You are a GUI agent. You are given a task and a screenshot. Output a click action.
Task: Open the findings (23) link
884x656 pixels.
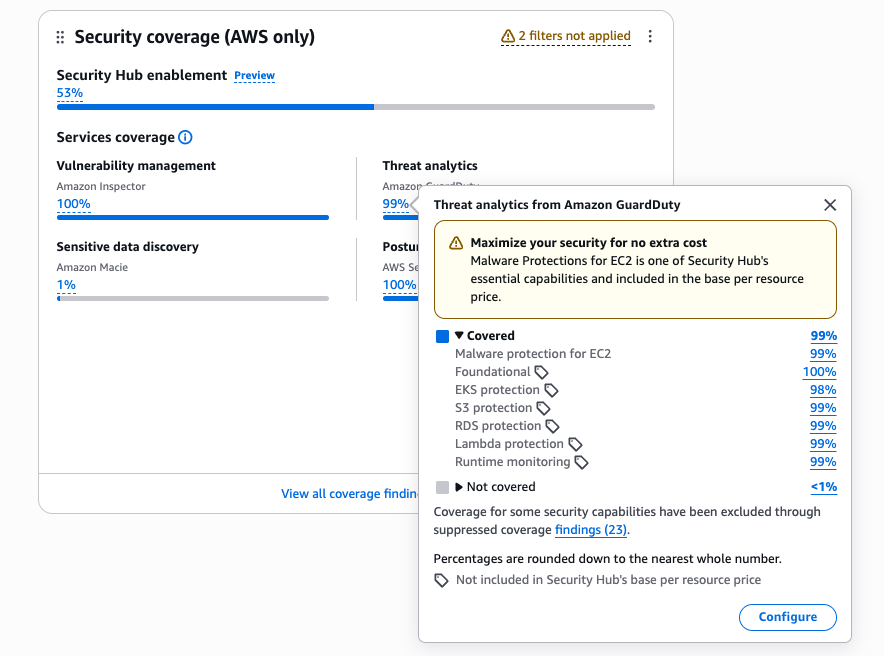point(591,530)
